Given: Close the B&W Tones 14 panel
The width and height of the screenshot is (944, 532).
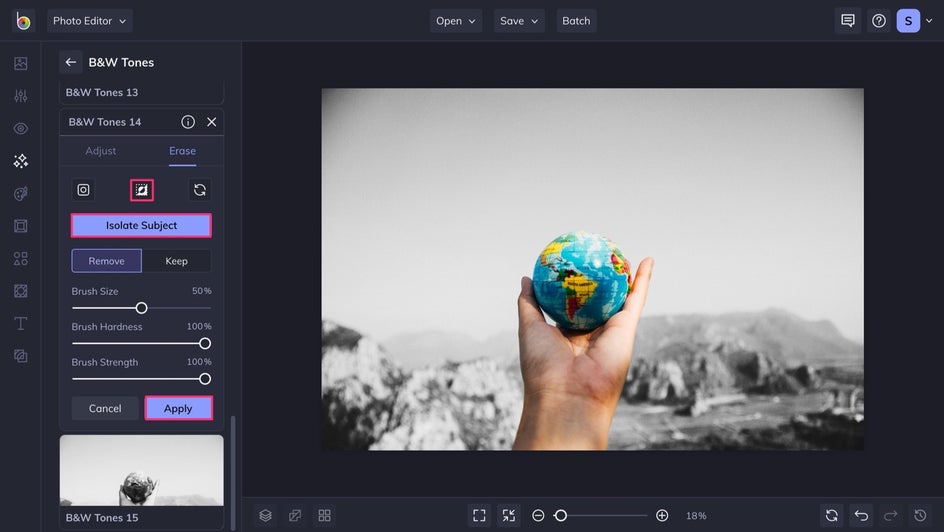Looking at the screenshot, I should pyautogui.click(x=212, y=122).
